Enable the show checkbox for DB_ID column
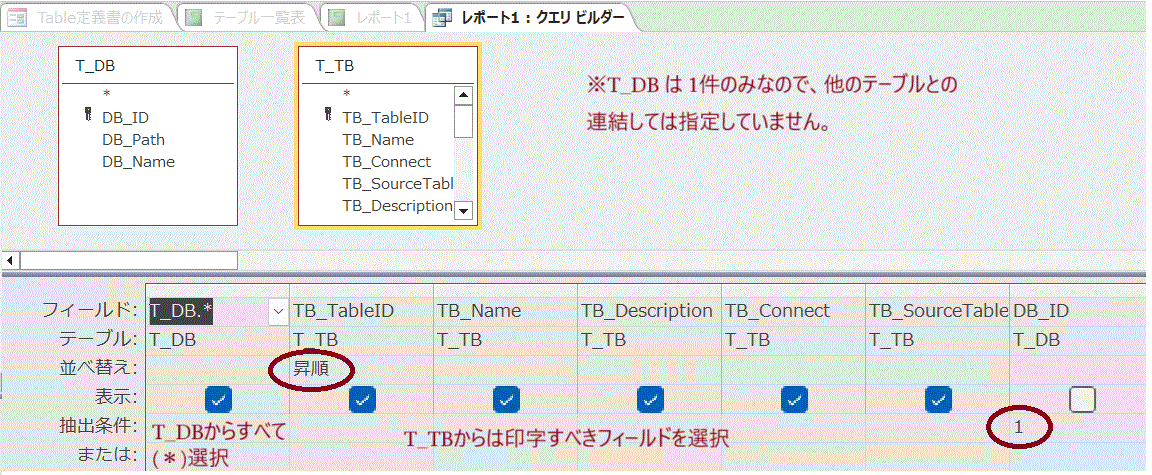The image size is (1152, 475). [x=1082, y=400]
